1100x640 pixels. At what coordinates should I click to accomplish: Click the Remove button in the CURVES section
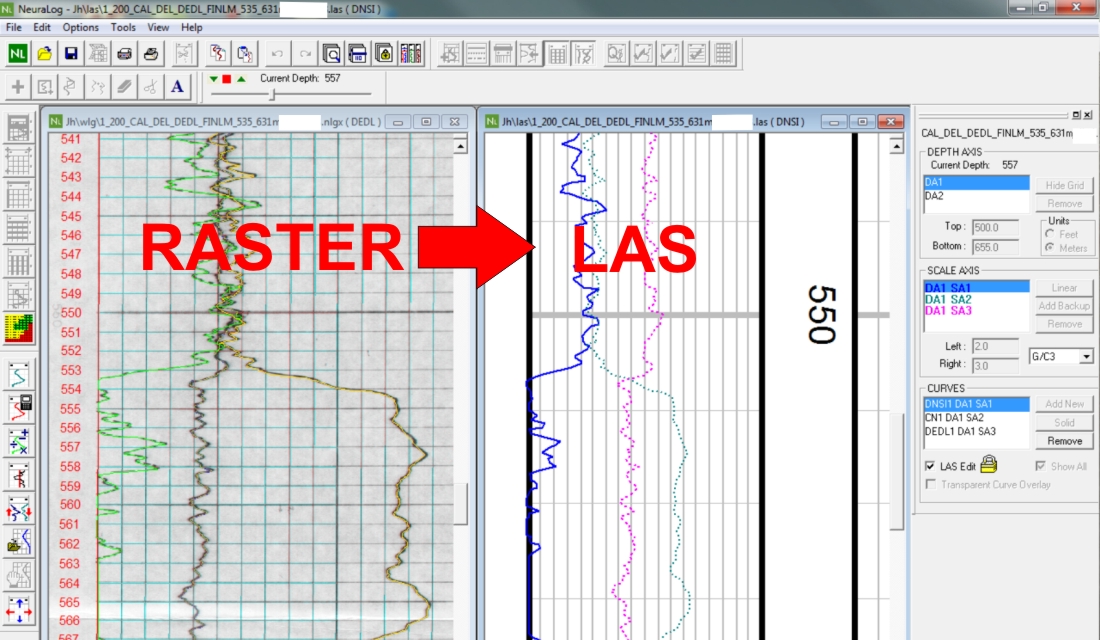point(1064,441)
